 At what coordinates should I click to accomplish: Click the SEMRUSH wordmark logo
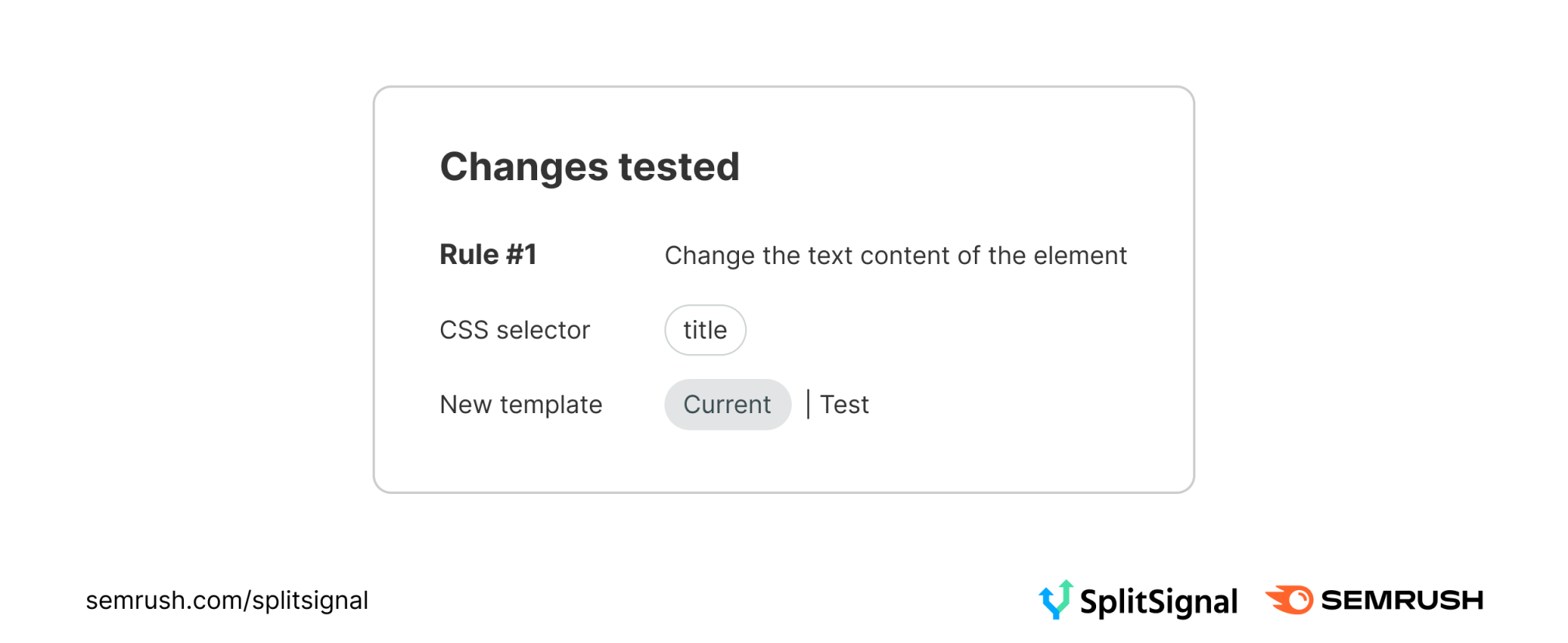[1402, 600]
